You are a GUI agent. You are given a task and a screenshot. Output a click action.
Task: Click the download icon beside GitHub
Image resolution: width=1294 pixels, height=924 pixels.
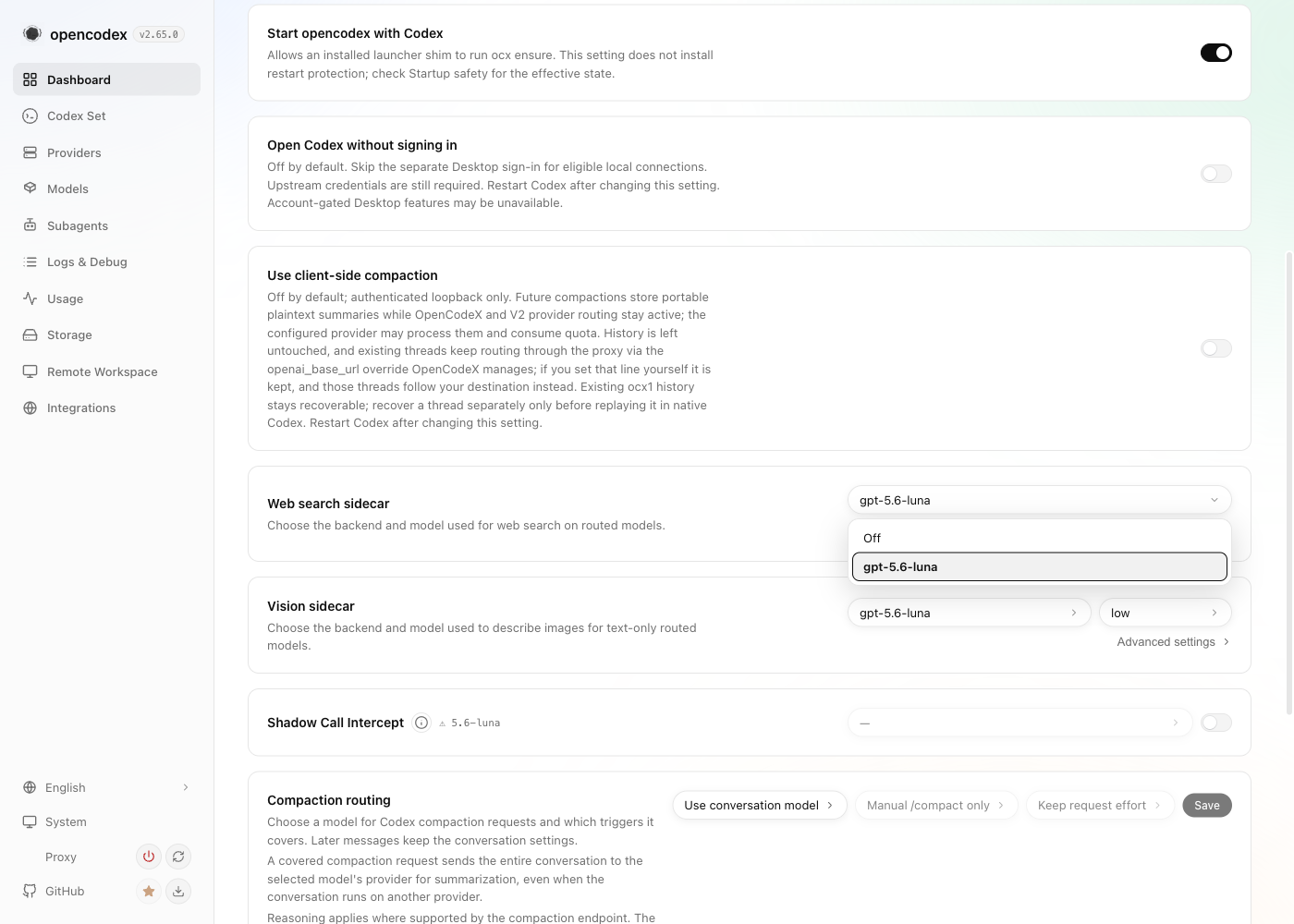pyautogui.click(x=178, y=892)
